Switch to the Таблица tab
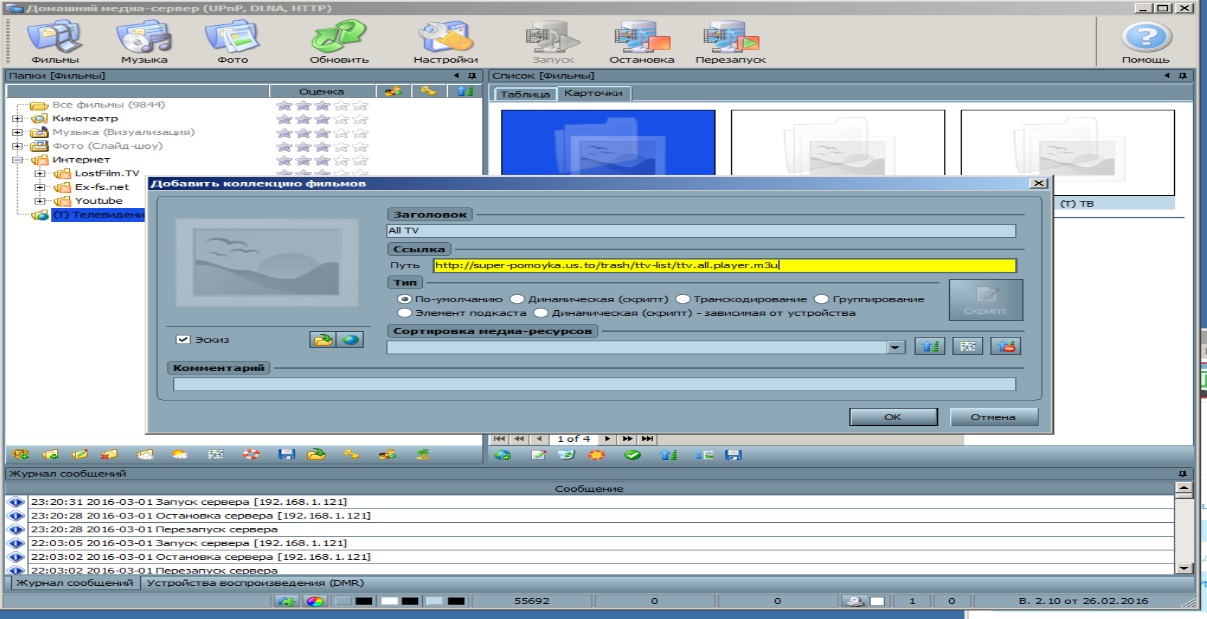Image resolution: width=1207 pixels, height=619 pixels. [x=525, y=94]
